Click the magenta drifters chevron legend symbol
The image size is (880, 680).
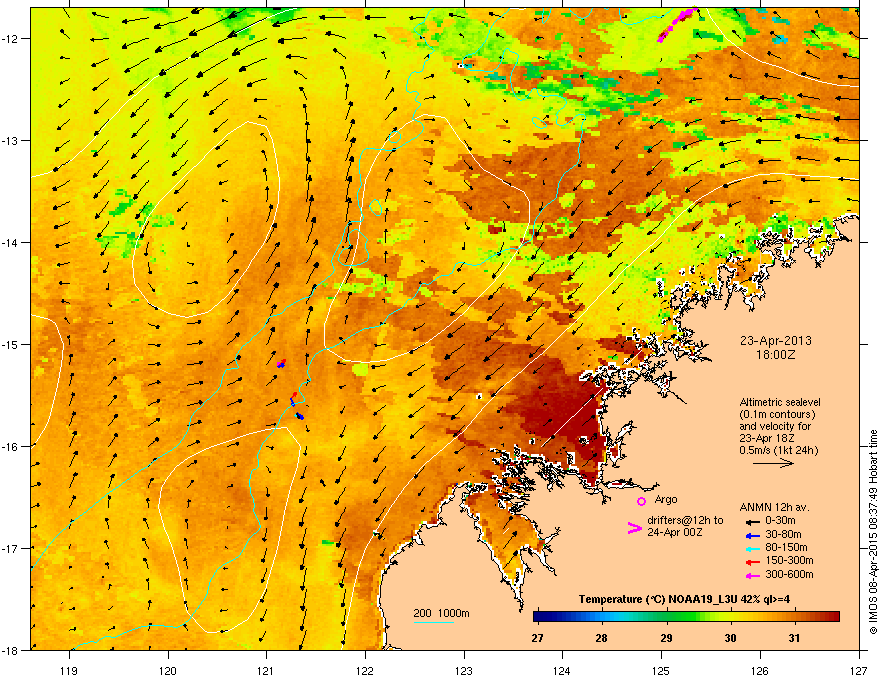(x=635, y=528)
